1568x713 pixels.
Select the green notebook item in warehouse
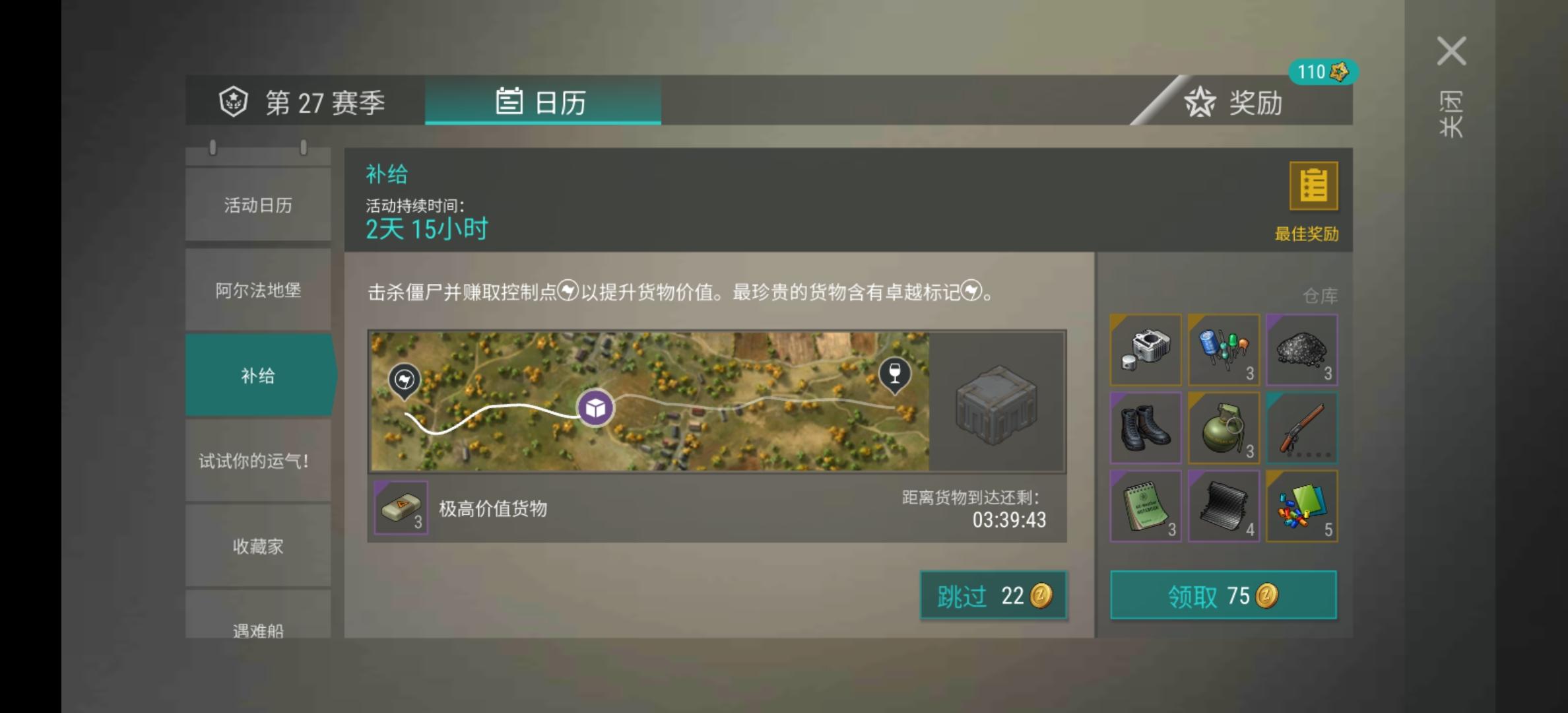coord(1146,506)
